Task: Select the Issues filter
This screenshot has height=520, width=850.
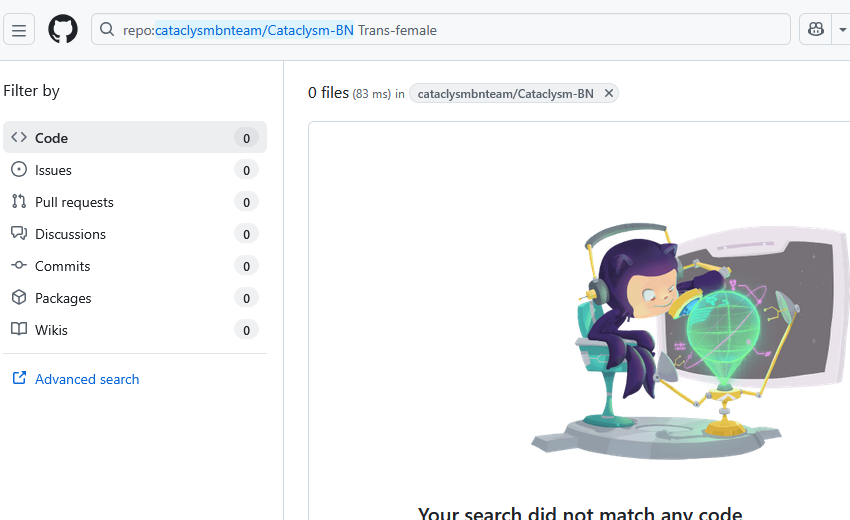Action: (x=135, y=170)
